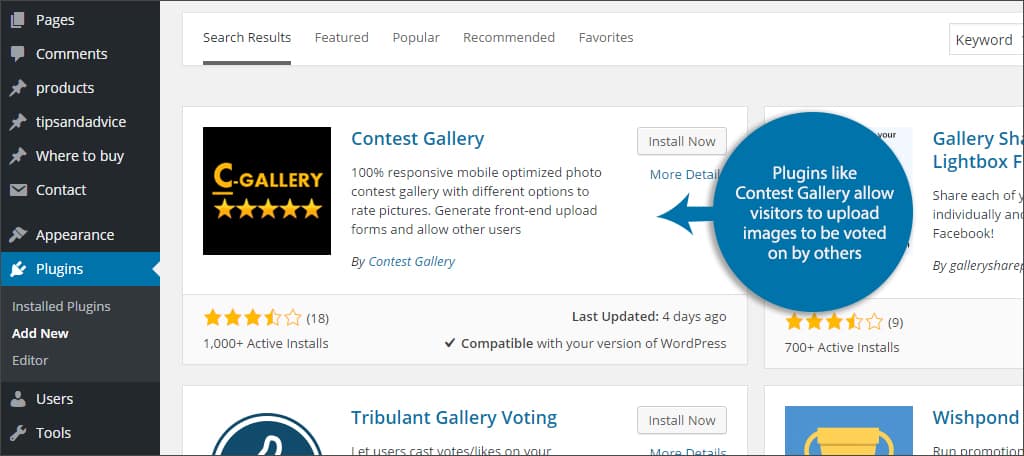1024x456 pixels.
Task: Open the Keyword search type dropdown
Action: [x=986, y=40]
